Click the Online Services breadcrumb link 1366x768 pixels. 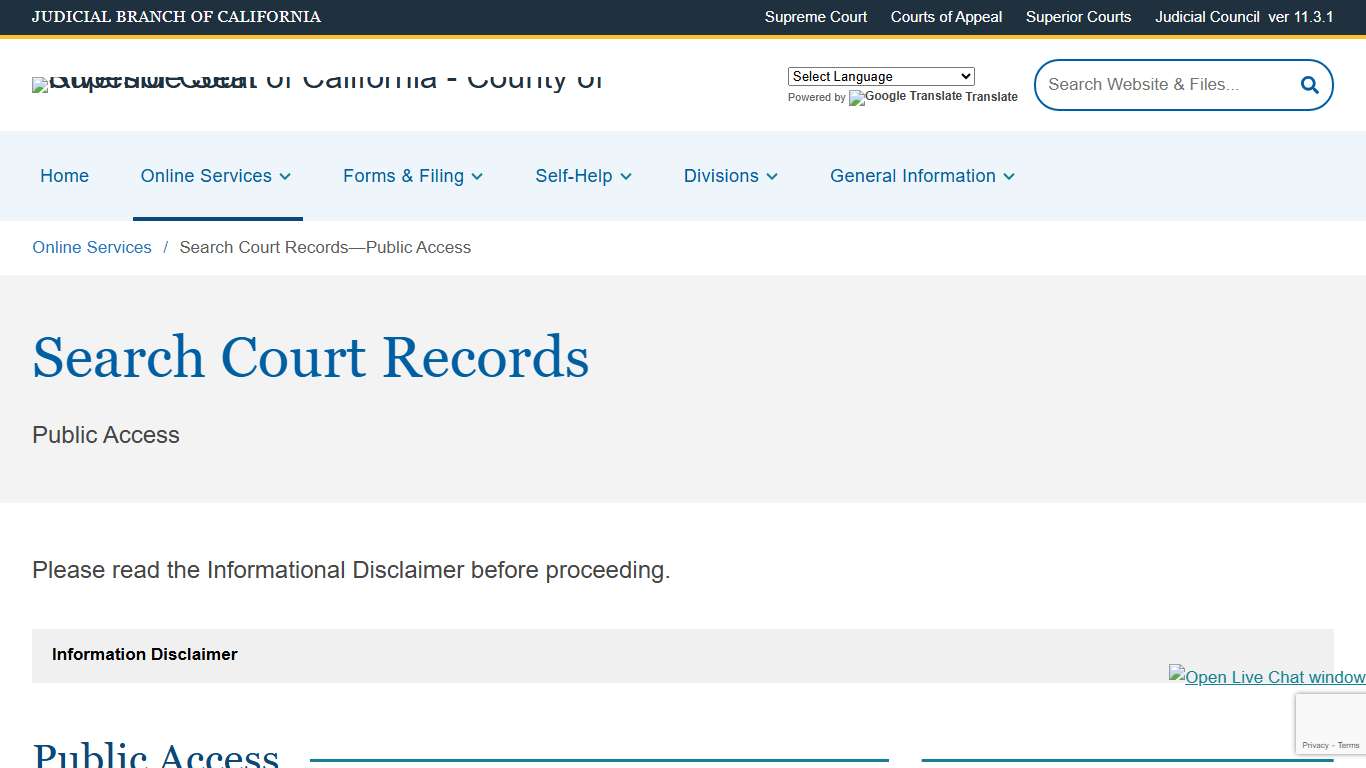point(91,247)
